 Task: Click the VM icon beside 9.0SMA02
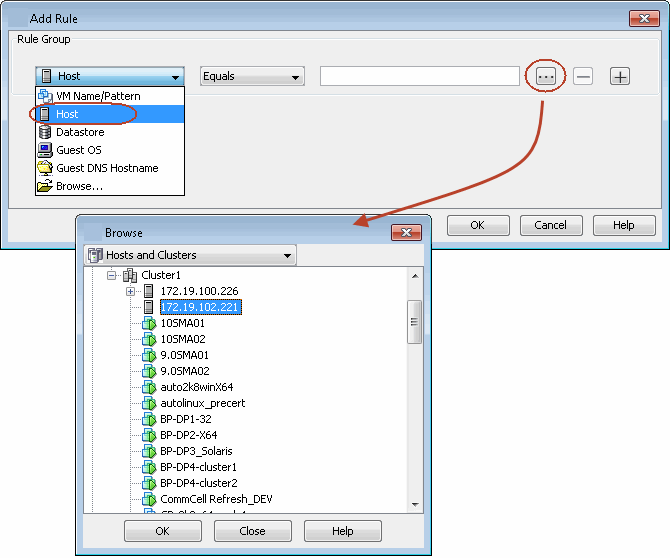(x=149, y=371)
